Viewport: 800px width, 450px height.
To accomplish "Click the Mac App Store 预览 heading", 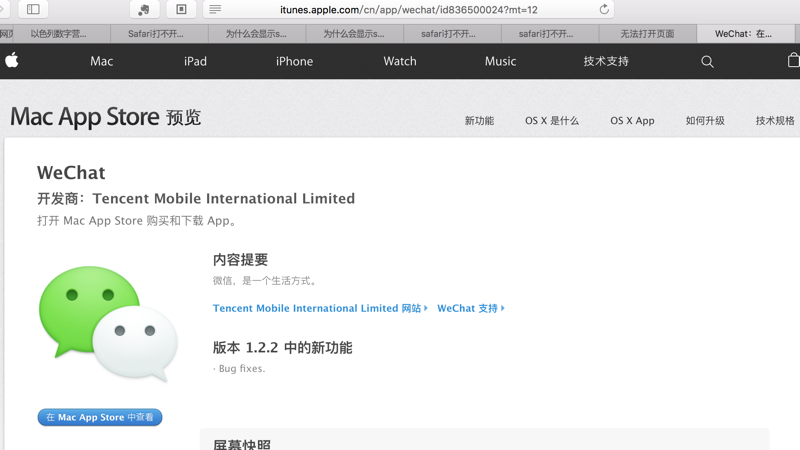I will point(106,117).
